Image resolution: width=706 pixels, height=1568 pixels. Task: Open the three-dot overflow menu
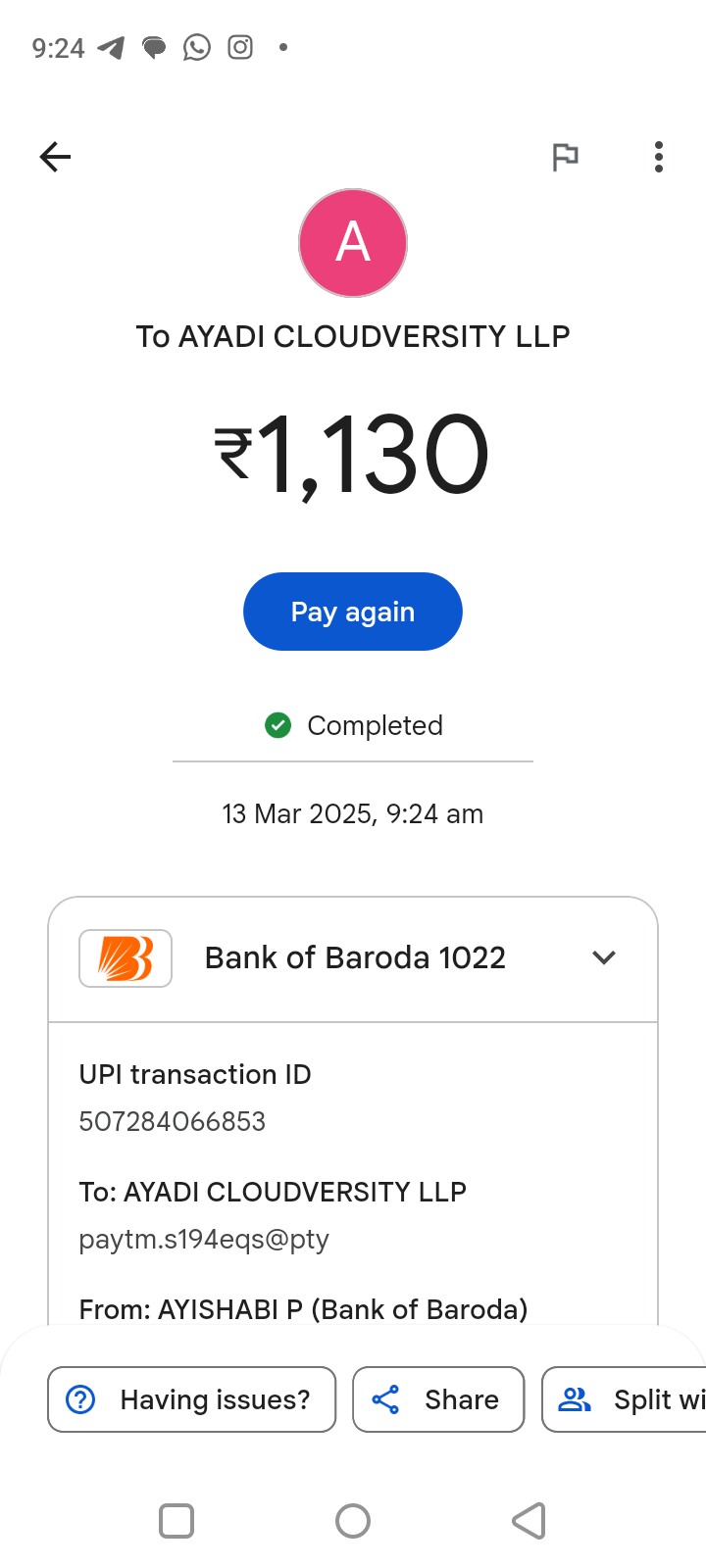coord(659,157)
